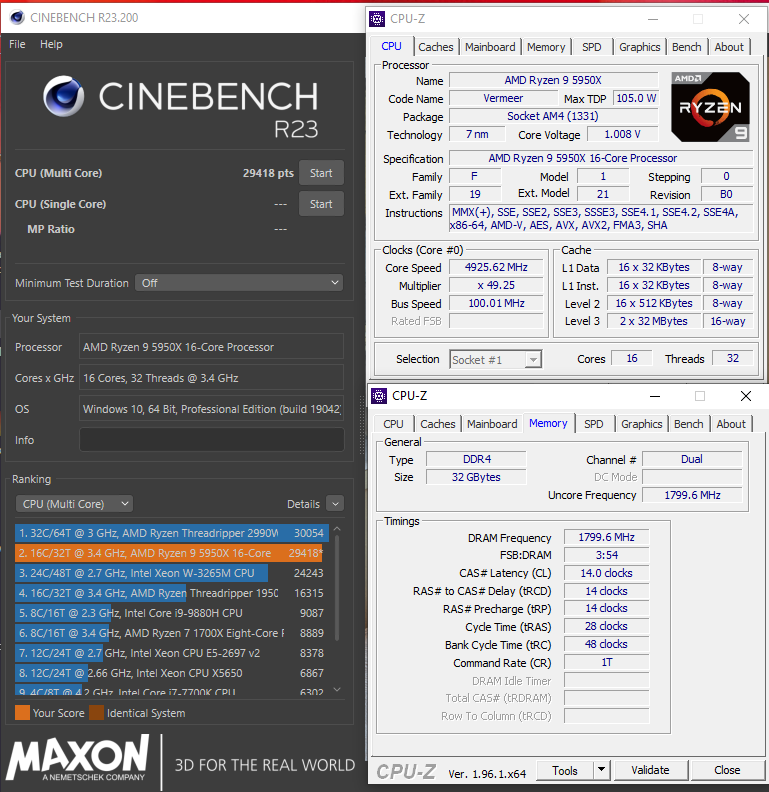The image size is (769, 792).
Task: Click the Tools button in CPU-Z
Action: tap(565, 770)
